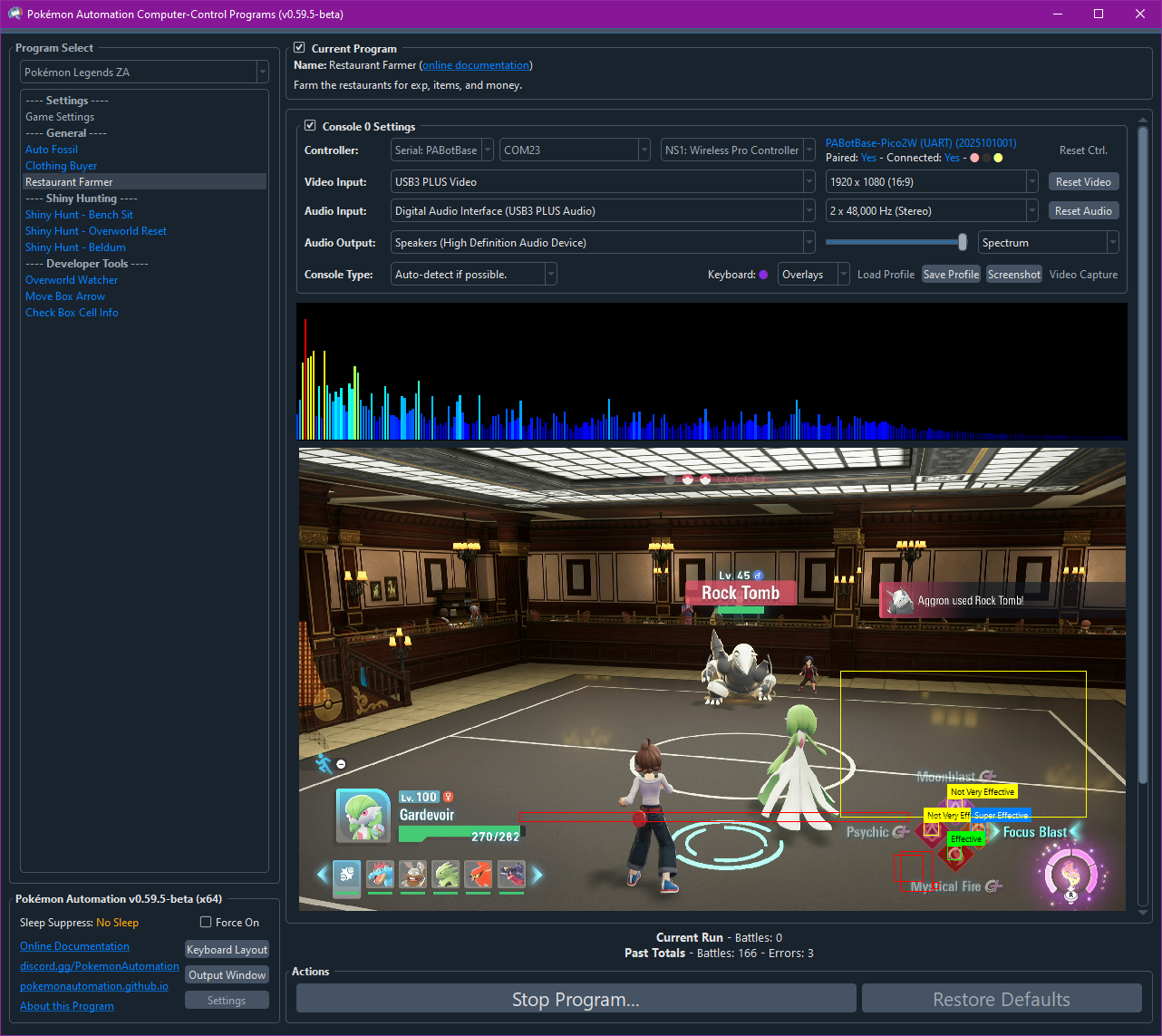This screenshot has height=1036, width=1162.
Task: Click the Screenshot button
Action: [x=1013, y=275]
